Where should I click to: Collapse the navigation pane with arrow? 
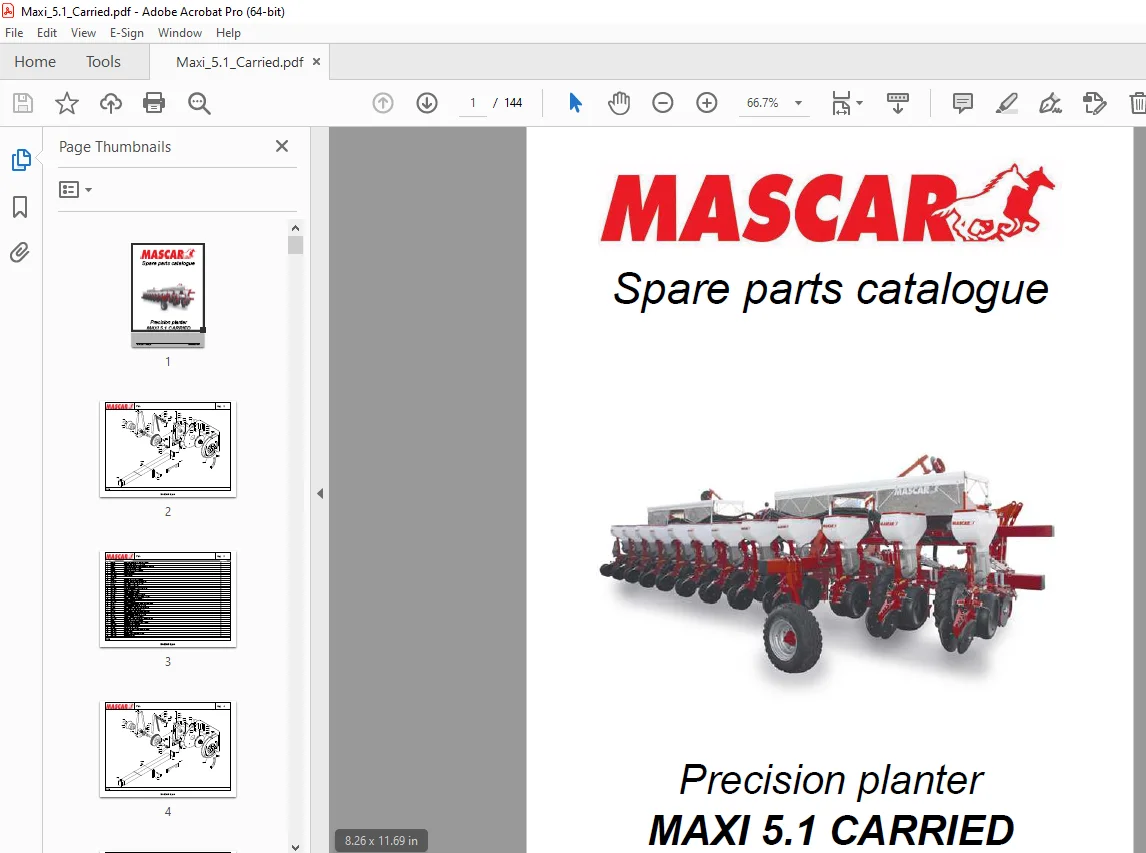tap(320, 493)
